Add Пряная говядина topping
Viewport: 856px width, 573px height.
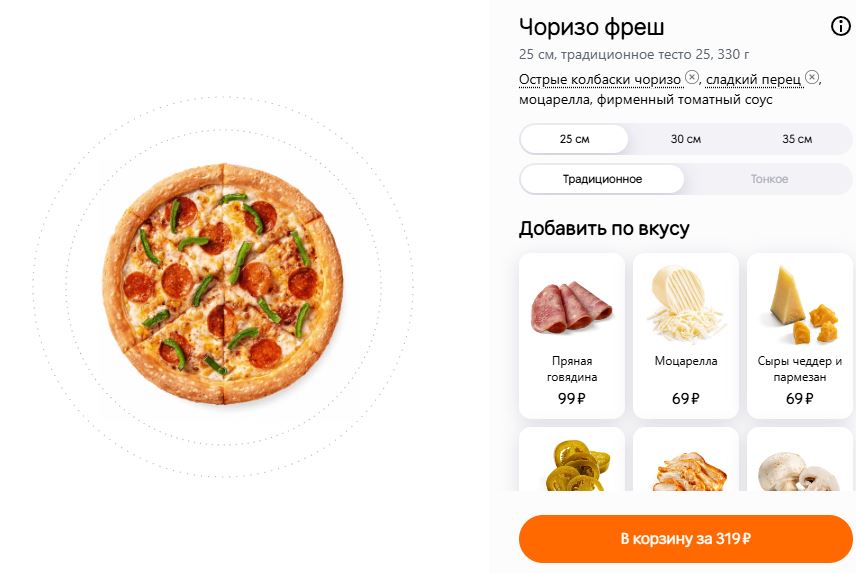tap(572, 336)
